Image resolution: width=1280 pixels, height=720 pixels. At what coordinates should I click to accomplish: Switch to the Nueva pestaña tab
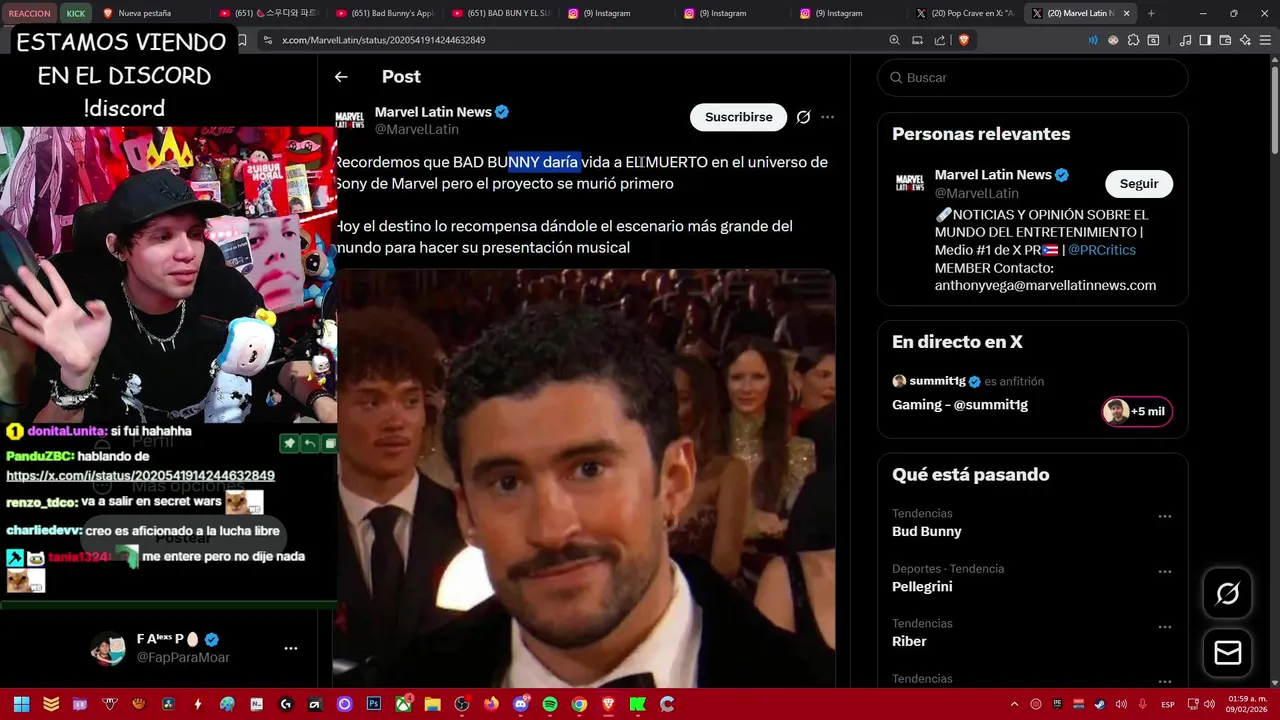[151, 13]
